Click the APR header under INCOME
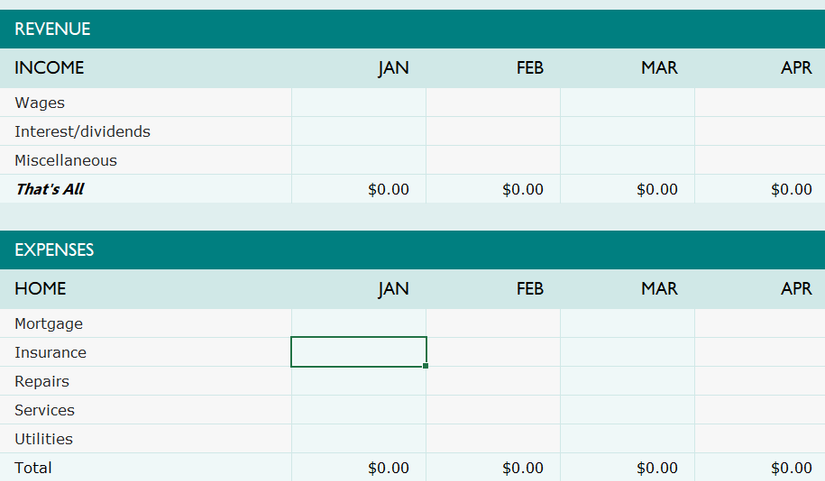The width and height of the screenshot is (825, 481). (x=796, y=68)
